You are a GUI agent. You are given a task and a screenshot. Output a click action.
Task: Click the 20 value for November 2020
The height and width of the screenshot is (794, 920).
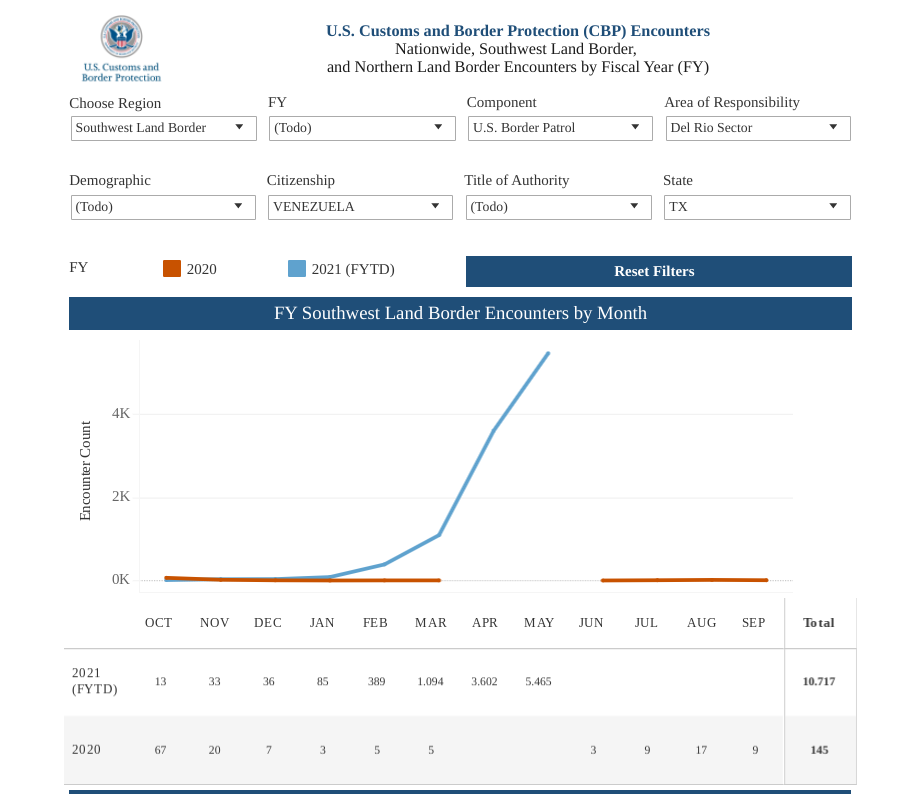coord(214,750)
